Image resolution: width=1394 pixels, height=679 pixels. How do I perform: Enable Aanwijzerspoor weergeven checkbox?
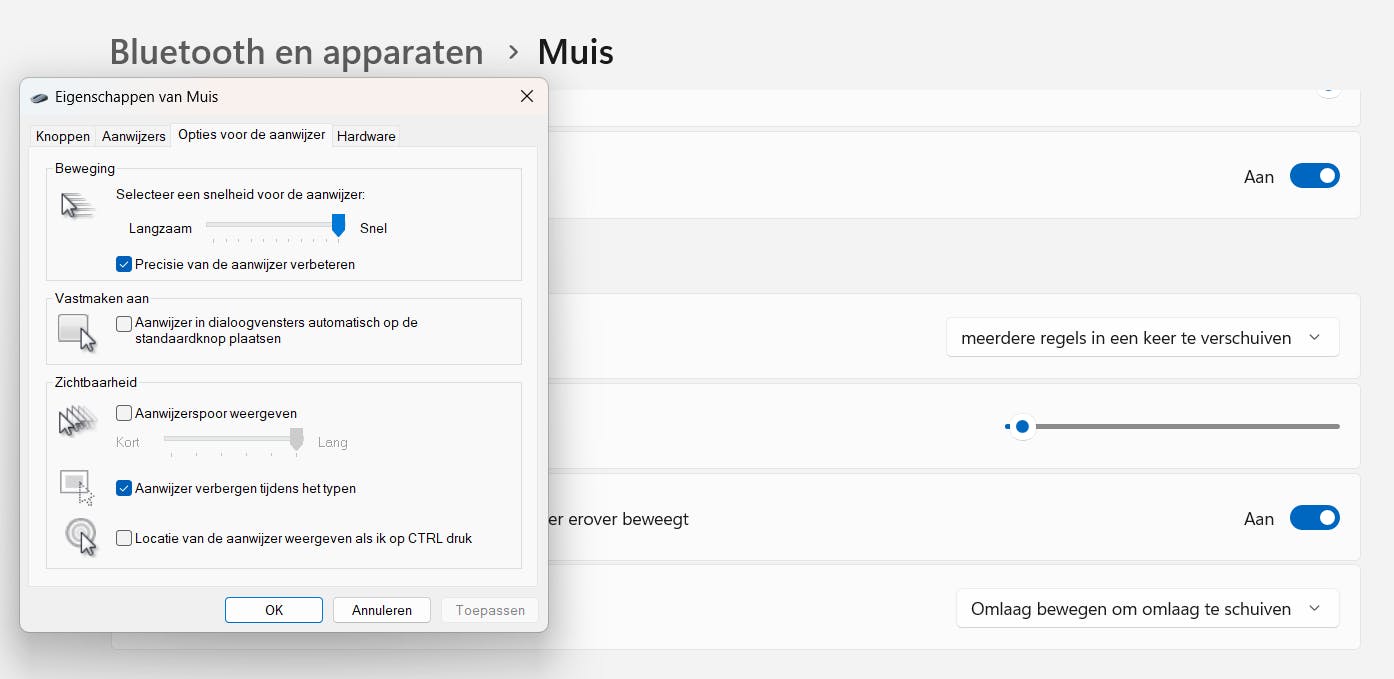point(124,413)
